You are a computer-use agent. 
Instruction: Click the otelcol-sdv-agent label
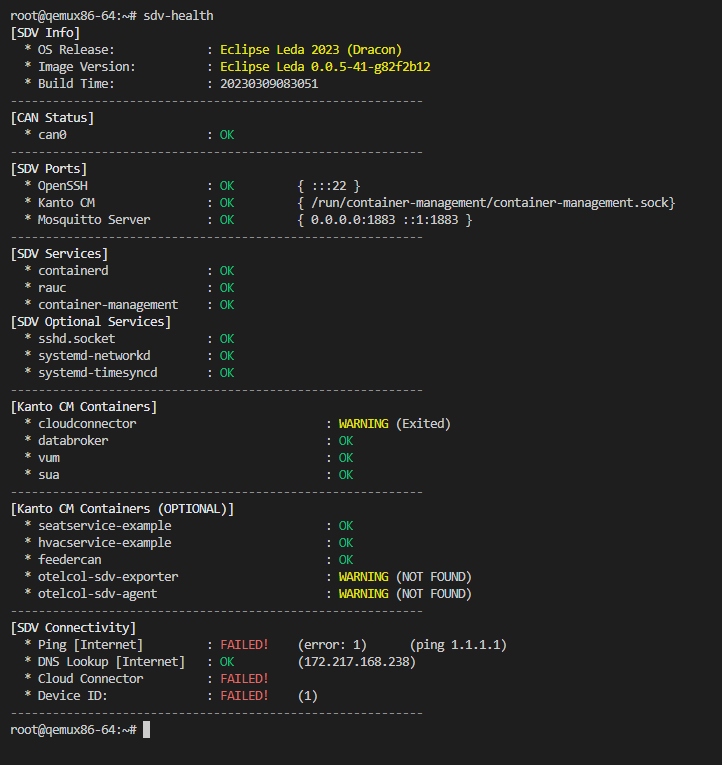(98, 594)
